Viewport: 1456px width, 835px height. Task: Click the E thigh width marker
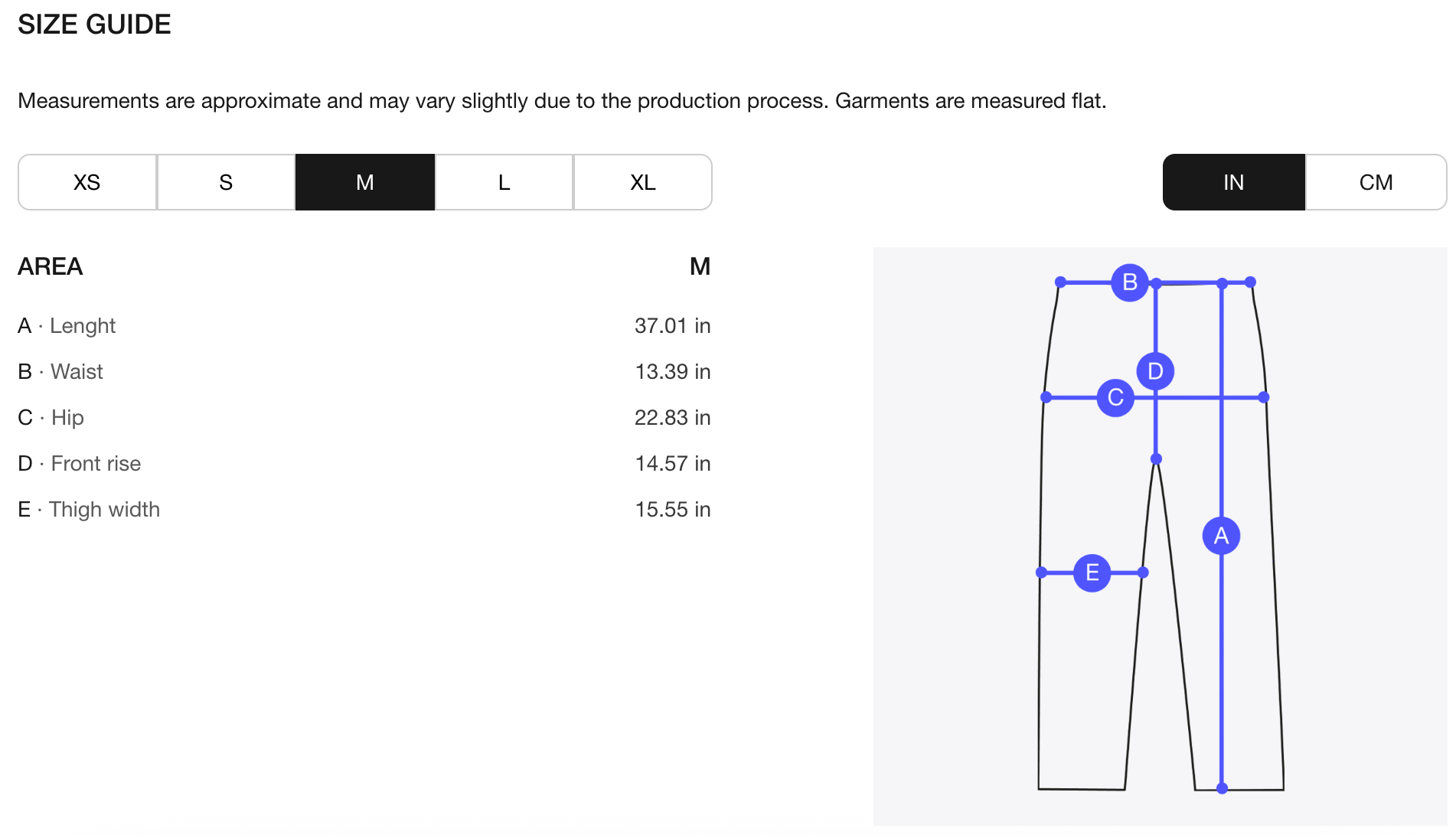(x=1092, y=572)
